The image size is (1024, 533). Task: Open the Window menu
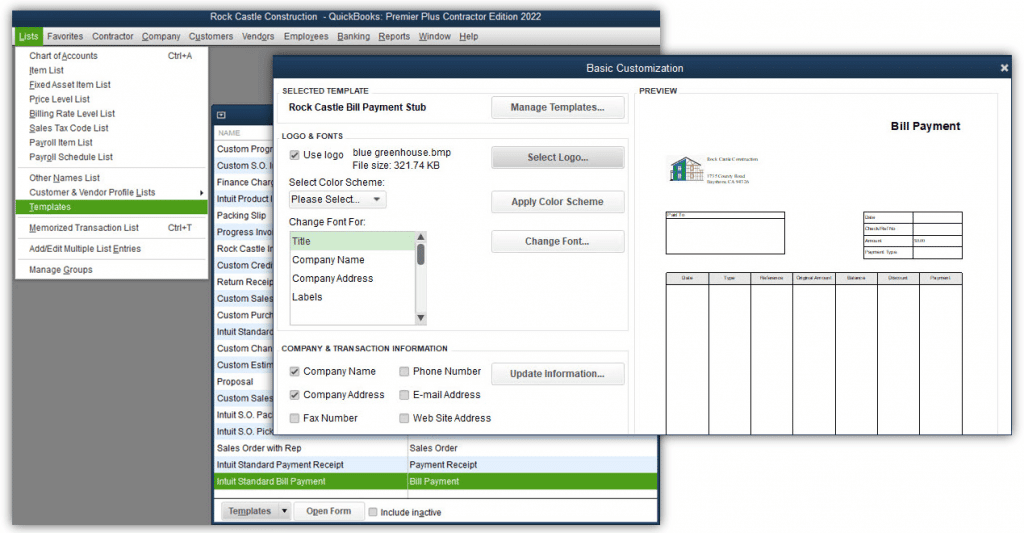(434, 37)
